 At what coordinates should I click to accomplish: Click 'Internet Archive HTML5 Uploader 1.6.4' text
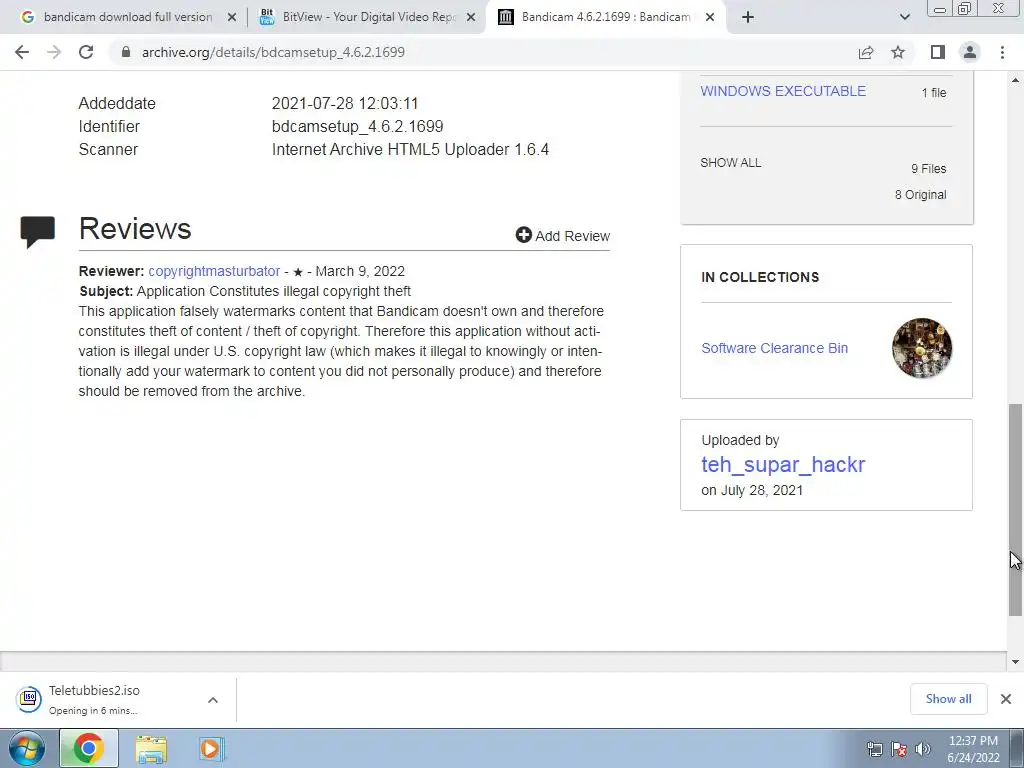(410, 150)
